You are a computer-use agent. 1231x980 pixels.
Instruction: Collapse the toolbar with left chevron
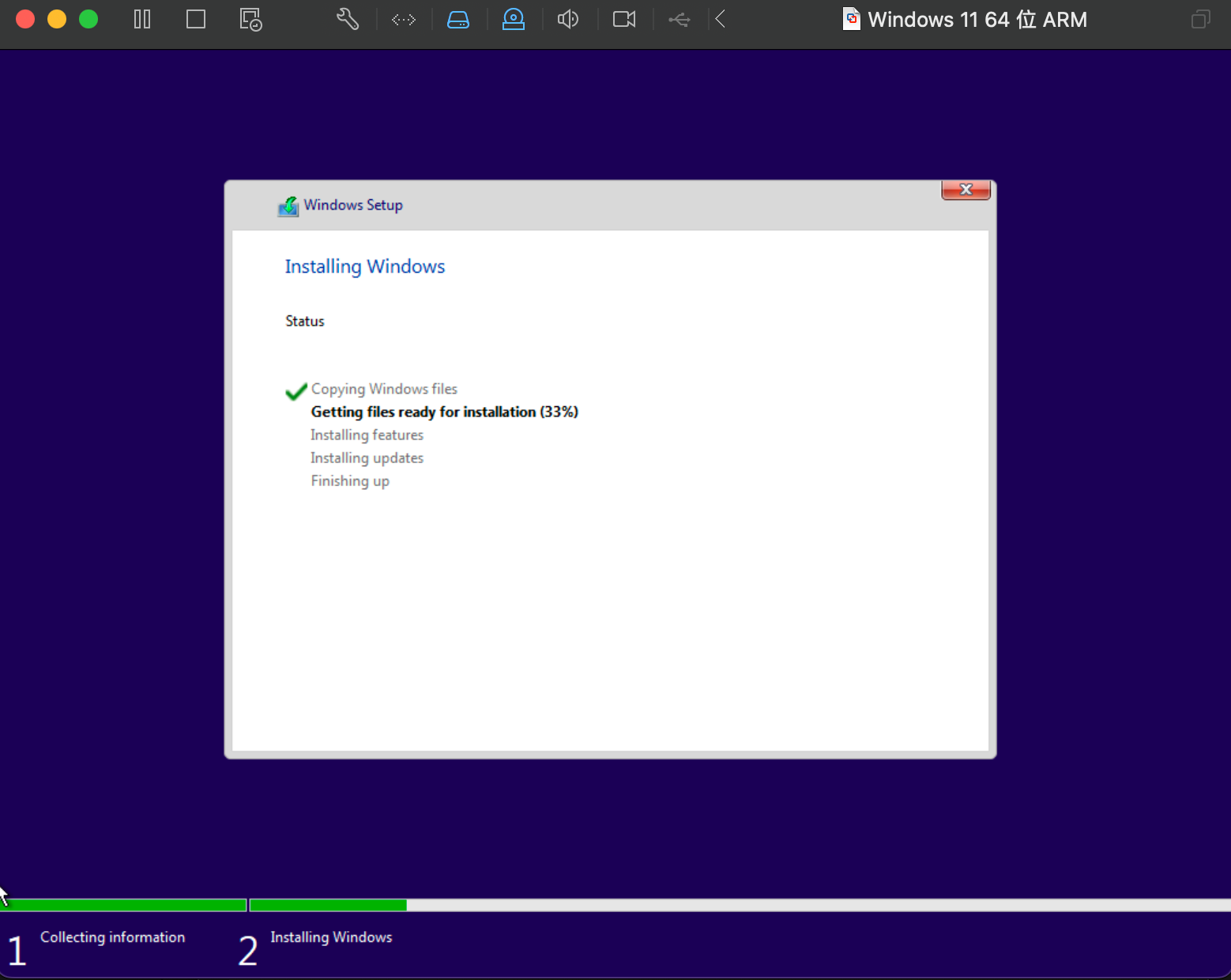(x=720, y=19)
